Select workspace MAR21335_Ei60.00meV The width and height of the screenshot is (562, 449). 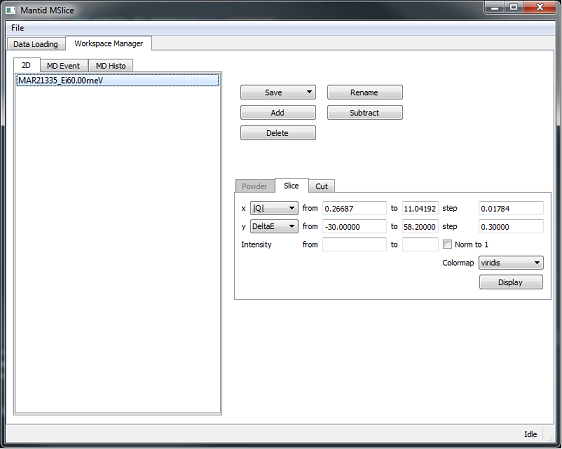(118, 80)
